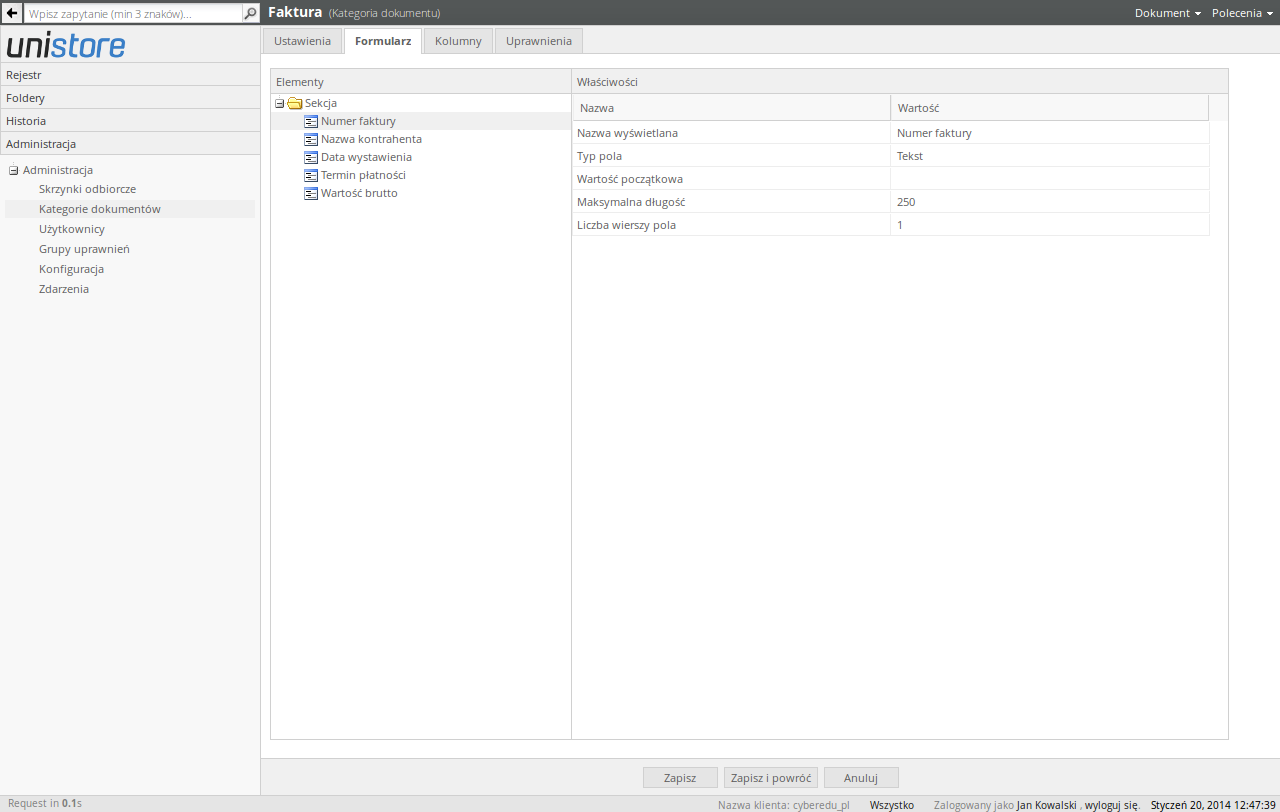The width and height of the screenshot is (1280, 812).
Task: Click the Typ pola property label
Action: coord(599,156)
